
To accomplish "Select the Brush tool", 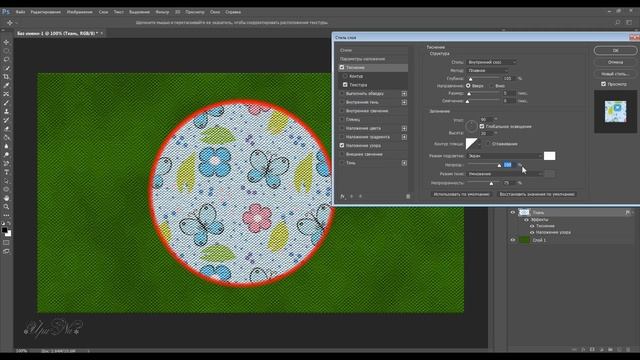I will tap(6, 103).
